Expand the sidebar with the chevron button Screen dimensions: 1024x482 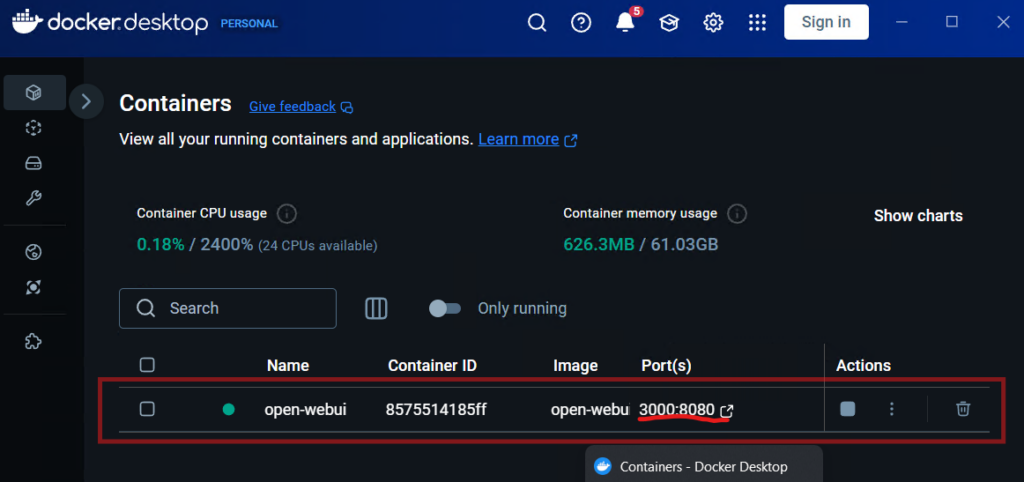86,101
